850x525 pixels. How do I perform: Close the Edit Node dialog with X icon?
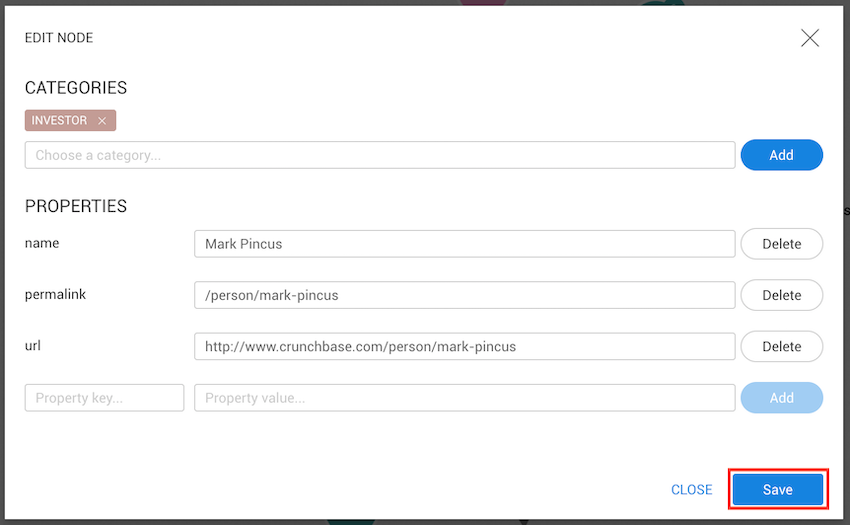pos(810,38)
